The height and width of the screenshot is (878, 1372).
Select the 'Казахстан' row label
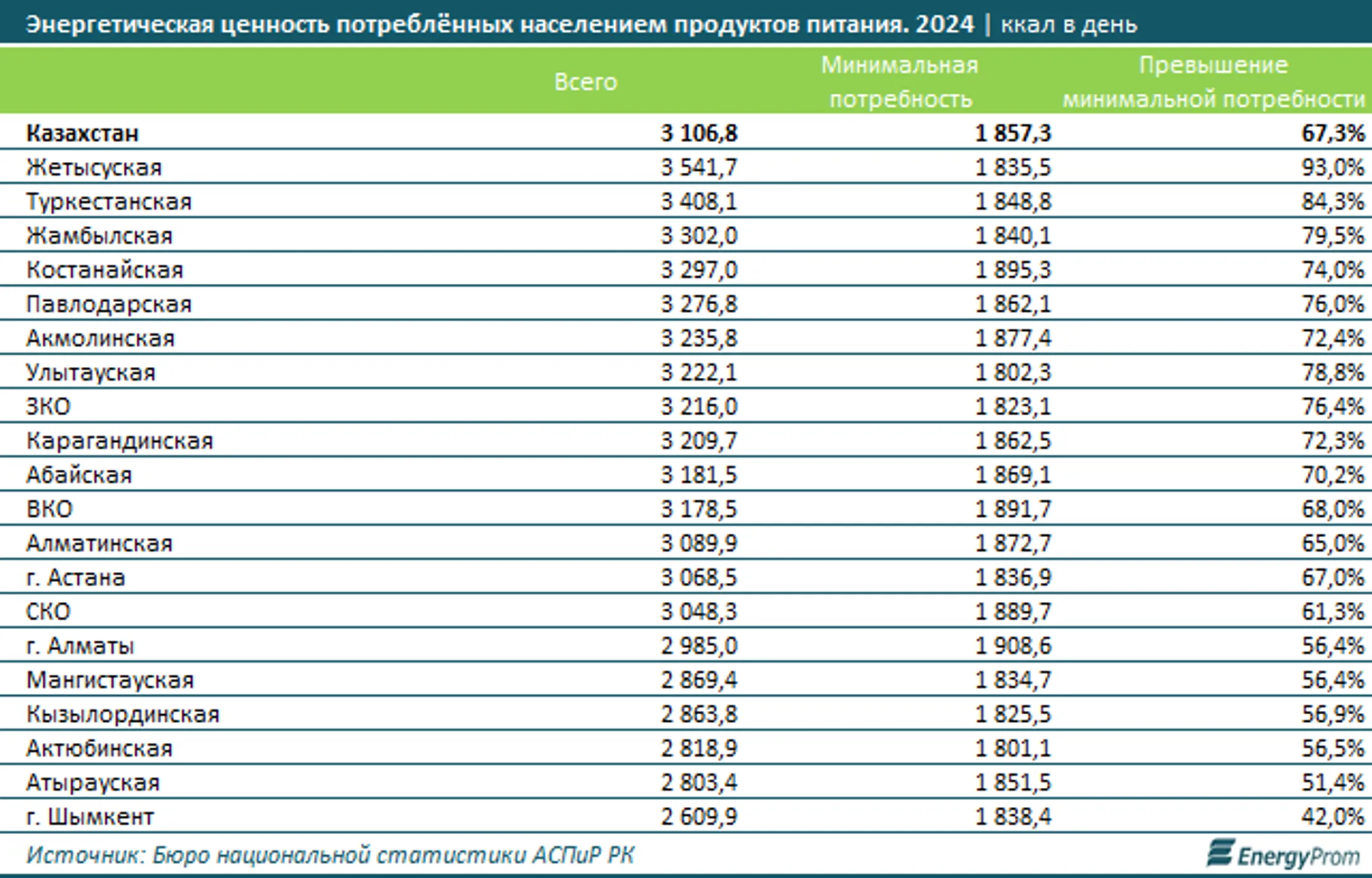point(82,133)
